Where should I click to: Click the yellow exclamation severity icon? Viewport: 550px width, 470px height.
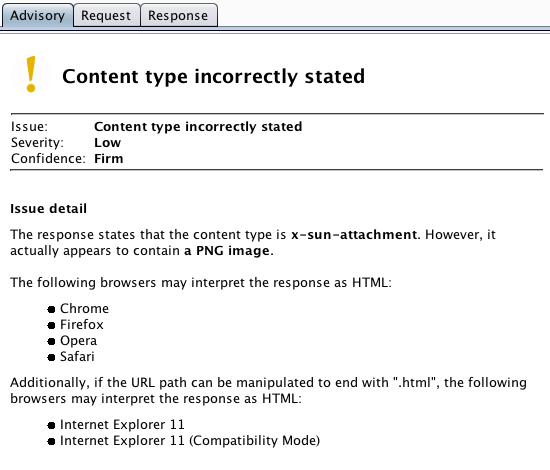[x=31, y=74]
